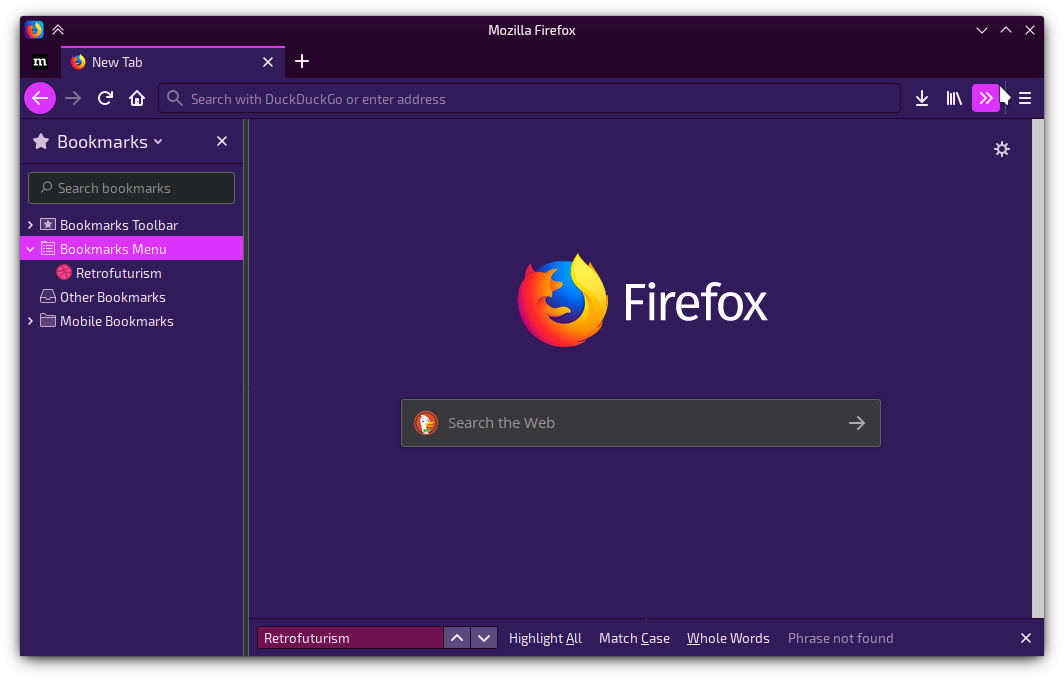This screenshot has height=680, width=1064.
Task: Select the Other Bookmarks row
Action: pos(132,297)
